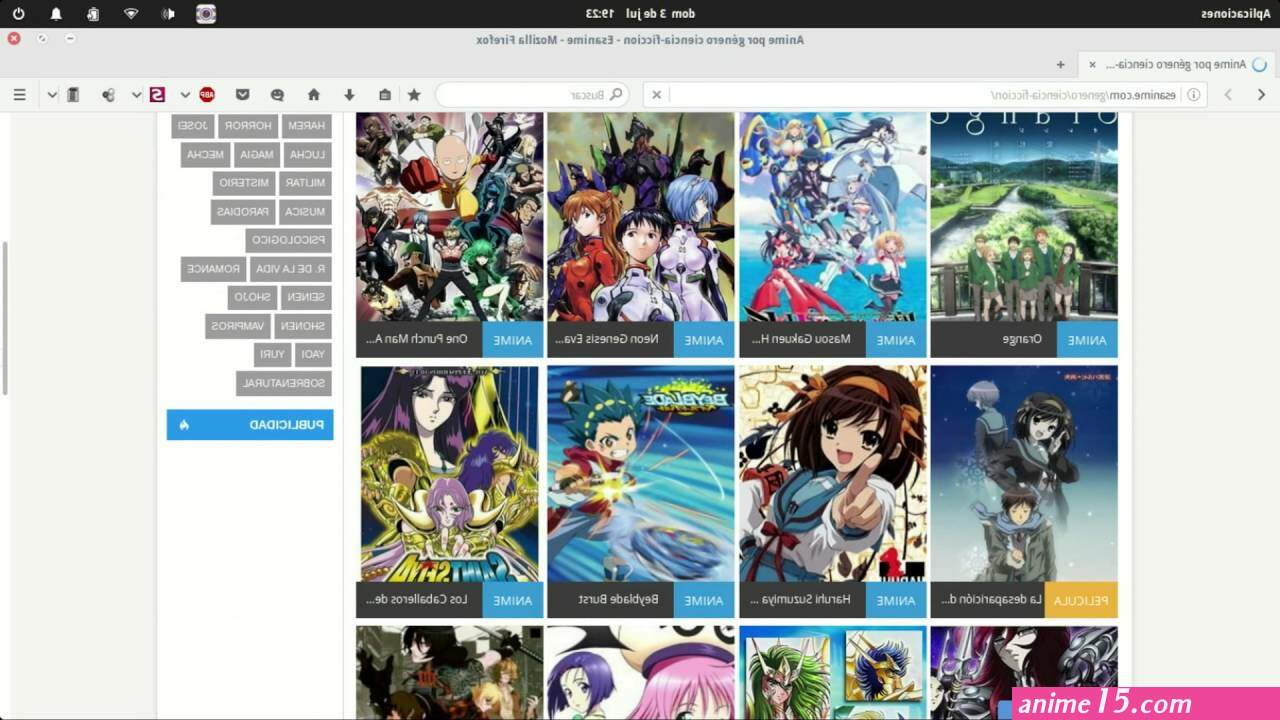Filter by the MAGIA genre tag
The width and height of the screenshot is (1280, 720).
click(x=257, y=155)
